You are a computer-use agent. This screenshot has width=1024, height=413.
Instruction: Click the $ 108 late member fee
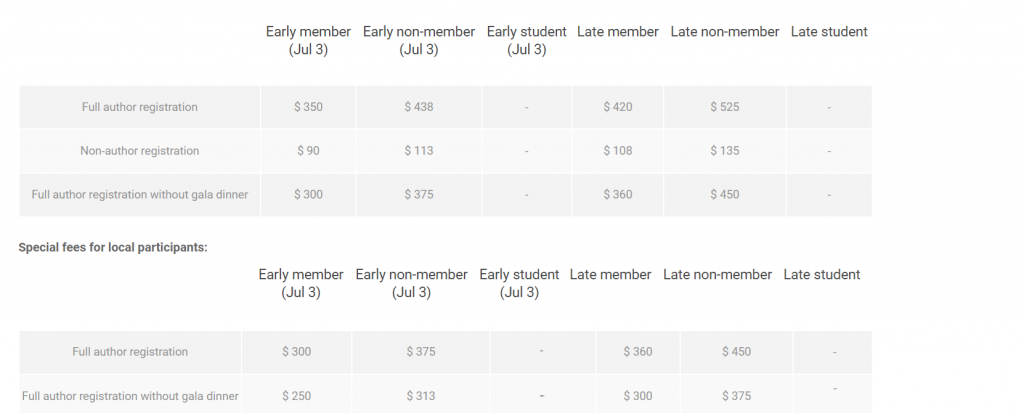tap(618, 151)
